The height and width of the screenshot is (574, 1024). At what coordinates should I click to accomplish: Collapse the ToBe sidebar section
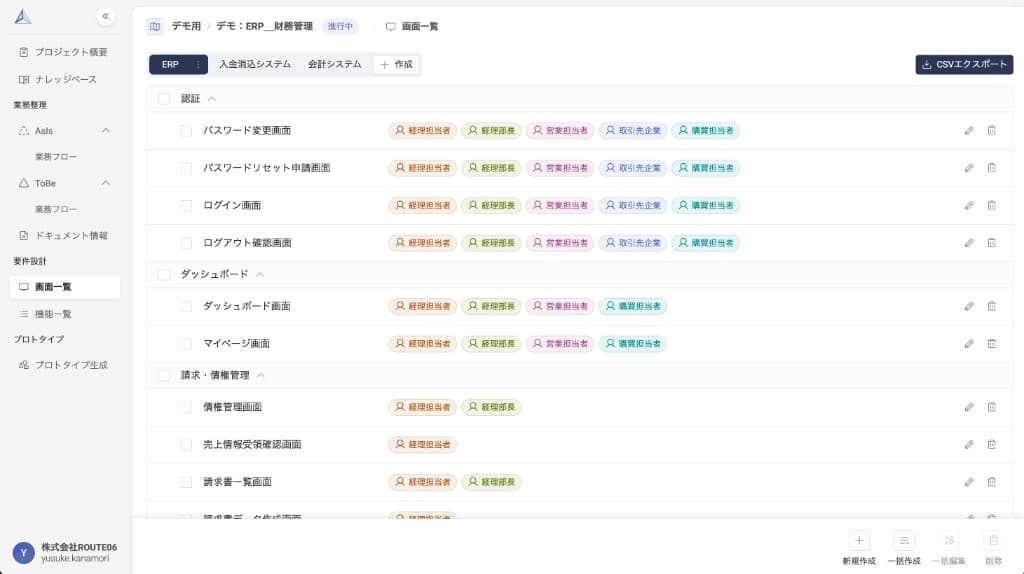click(106, 183)
